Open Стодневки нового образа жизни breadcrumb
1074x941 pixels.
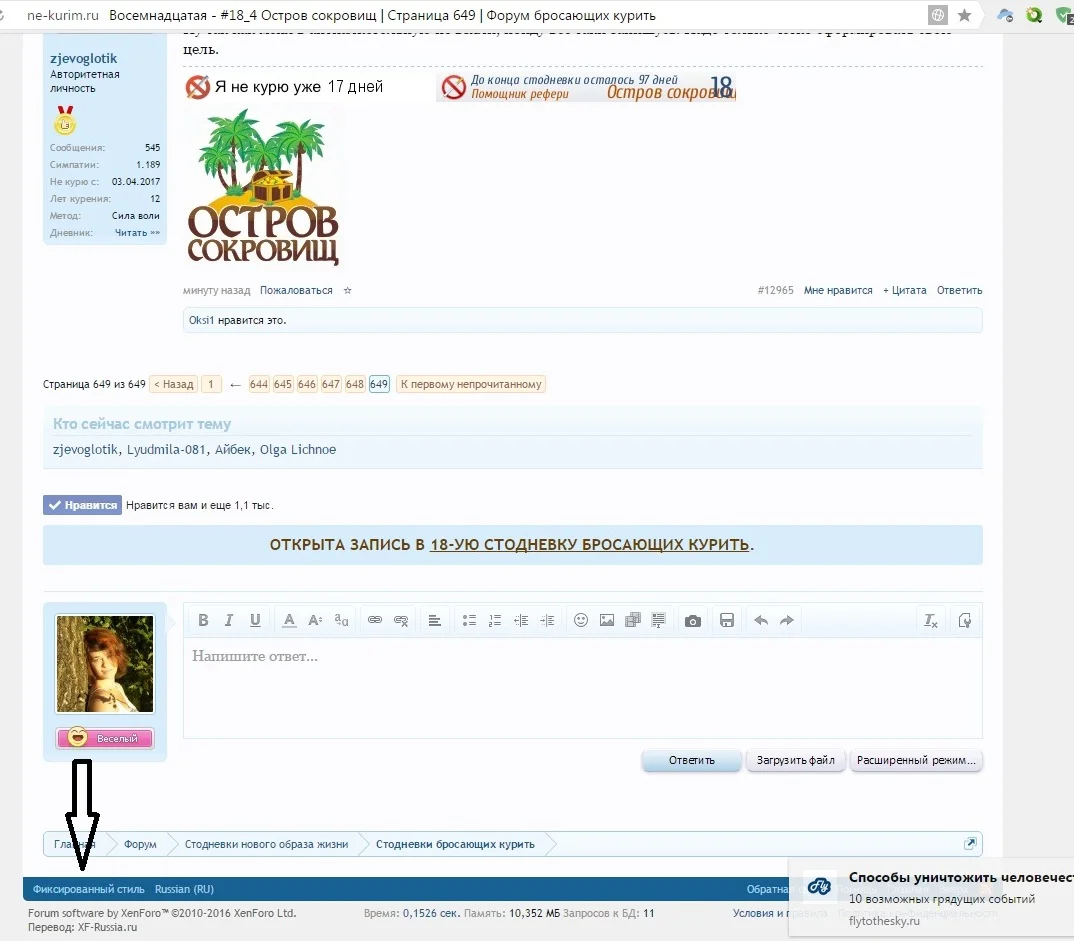pos(266,844)
